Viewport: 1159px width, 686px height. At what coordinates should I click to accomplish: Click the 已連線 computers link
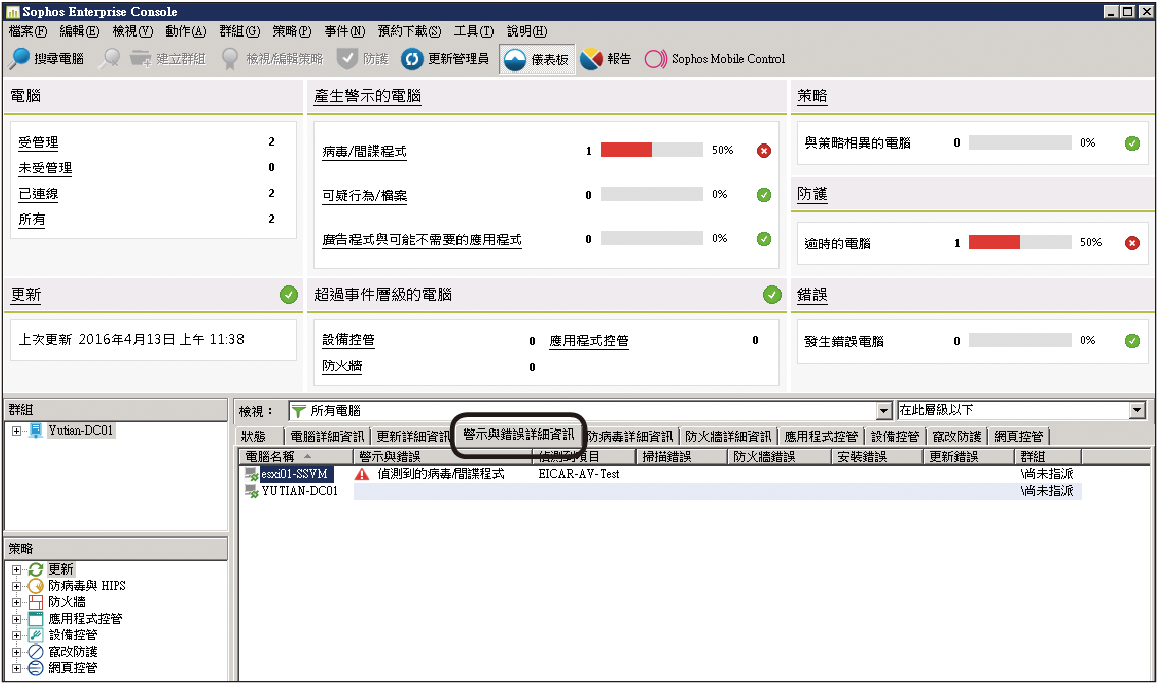tap(38, 194)
